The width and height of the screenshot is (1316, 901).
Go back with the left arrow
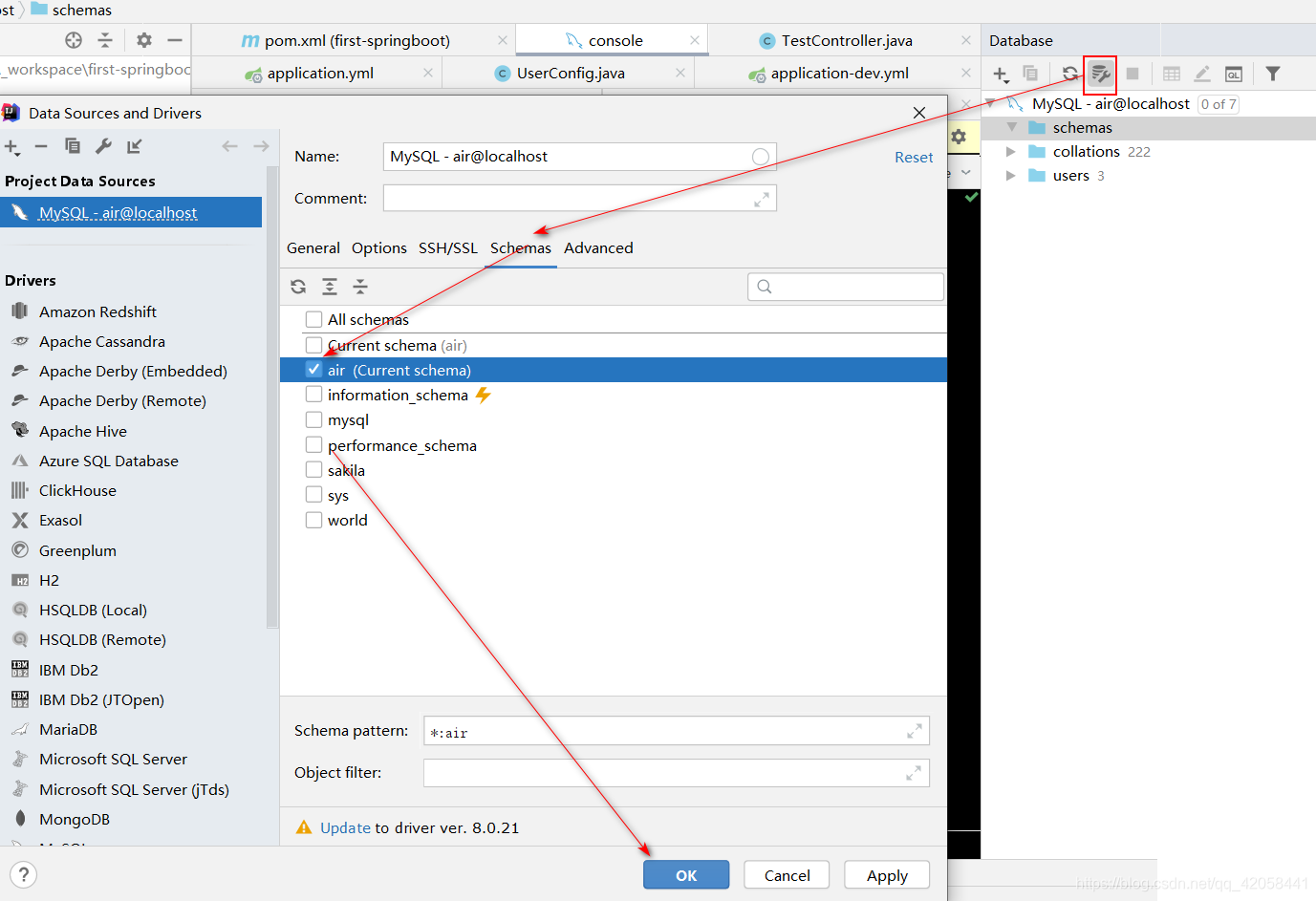229,146
